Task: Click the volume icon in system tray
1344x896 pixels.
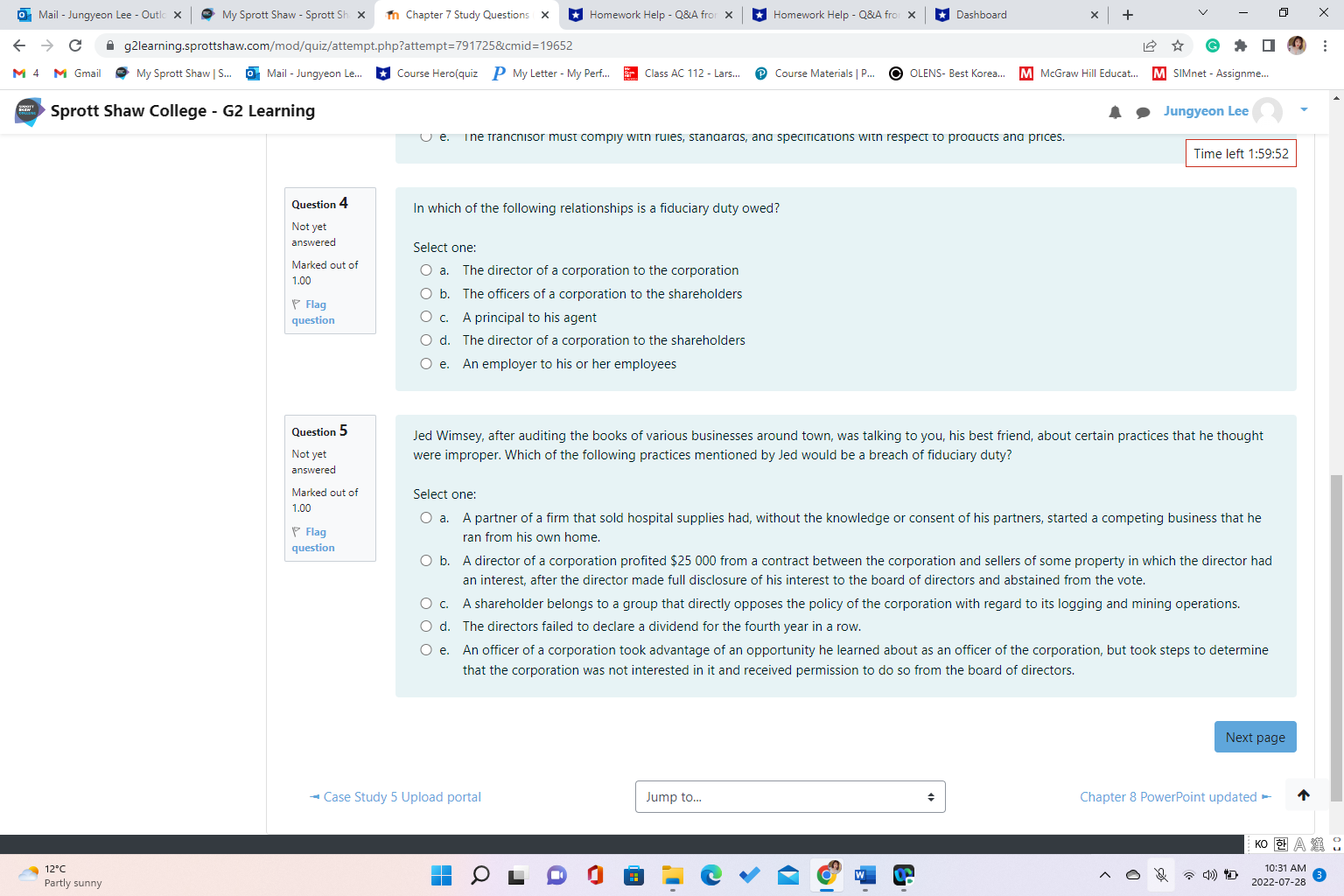Action: coord(1210,875)
